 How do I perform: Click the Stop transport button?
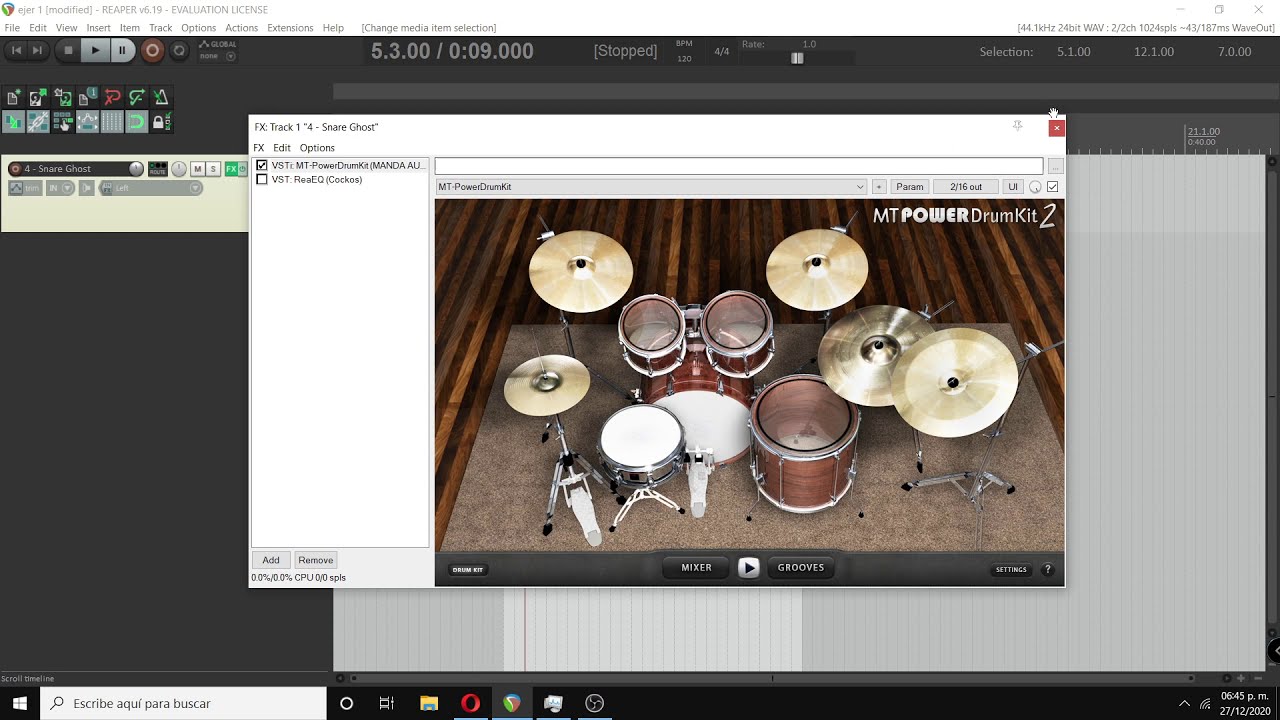click(68, 50)
